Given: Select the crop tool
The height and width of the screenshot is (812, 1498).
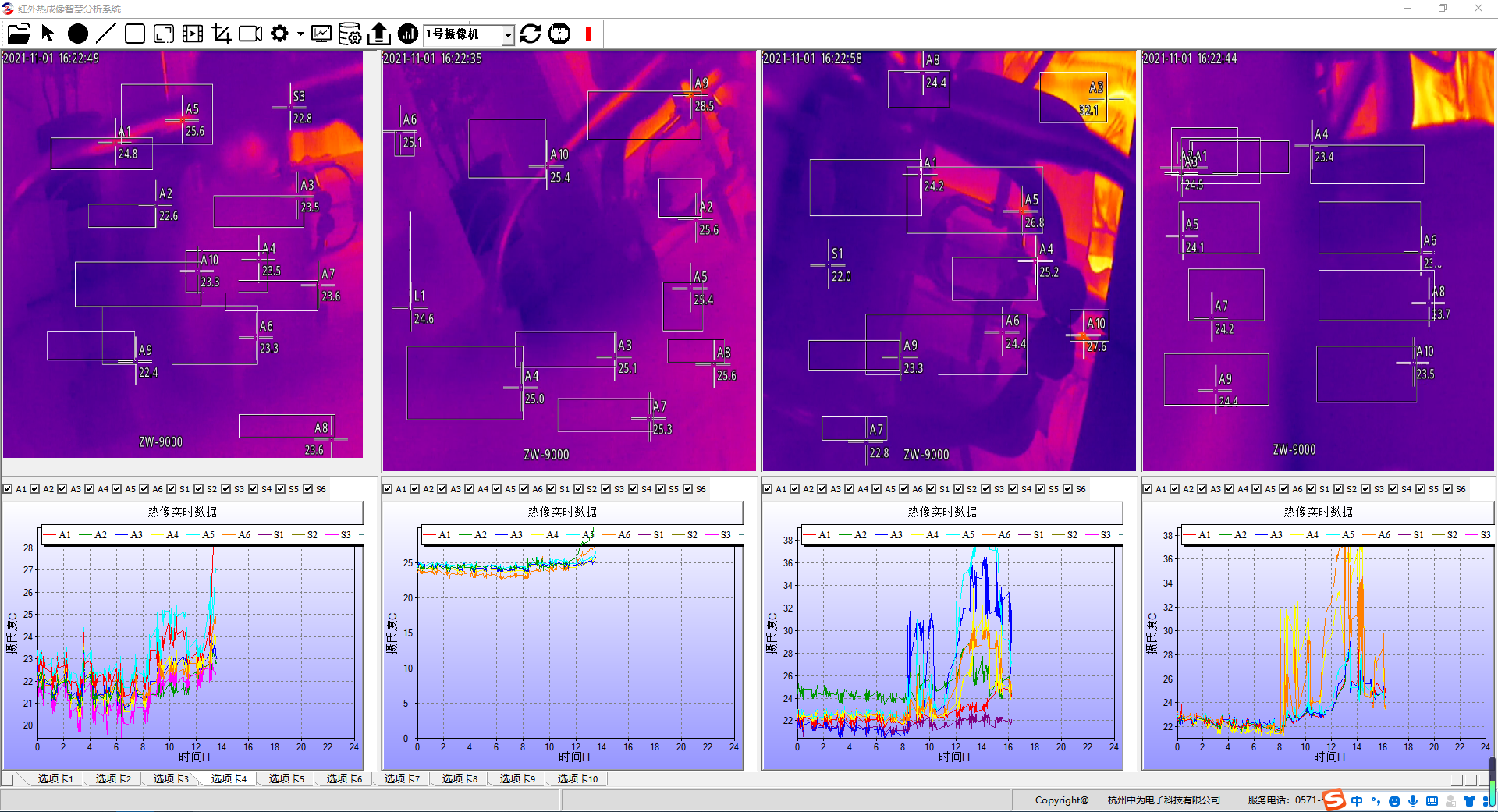Looking at the screenshot, I should pyautogui.click(x=222, y=34).
